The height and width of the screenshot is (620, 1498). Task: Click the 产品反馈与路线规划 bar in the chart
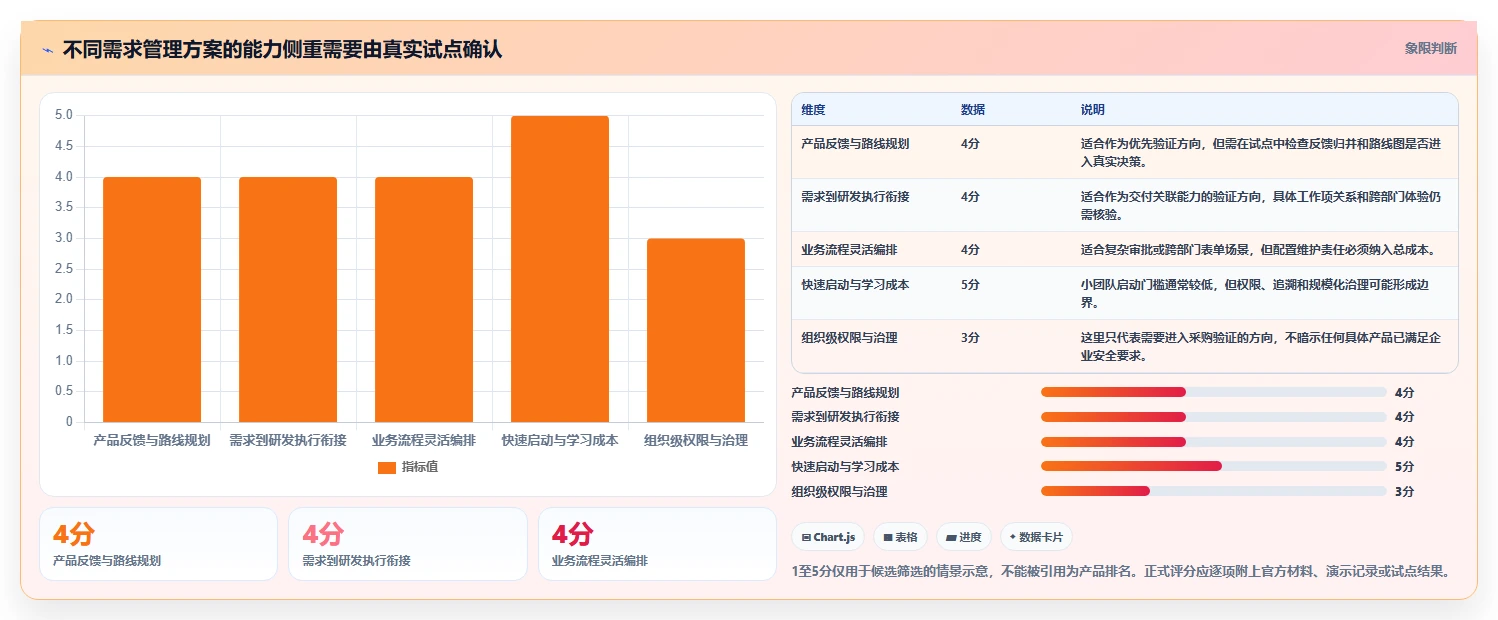[152, 300]
